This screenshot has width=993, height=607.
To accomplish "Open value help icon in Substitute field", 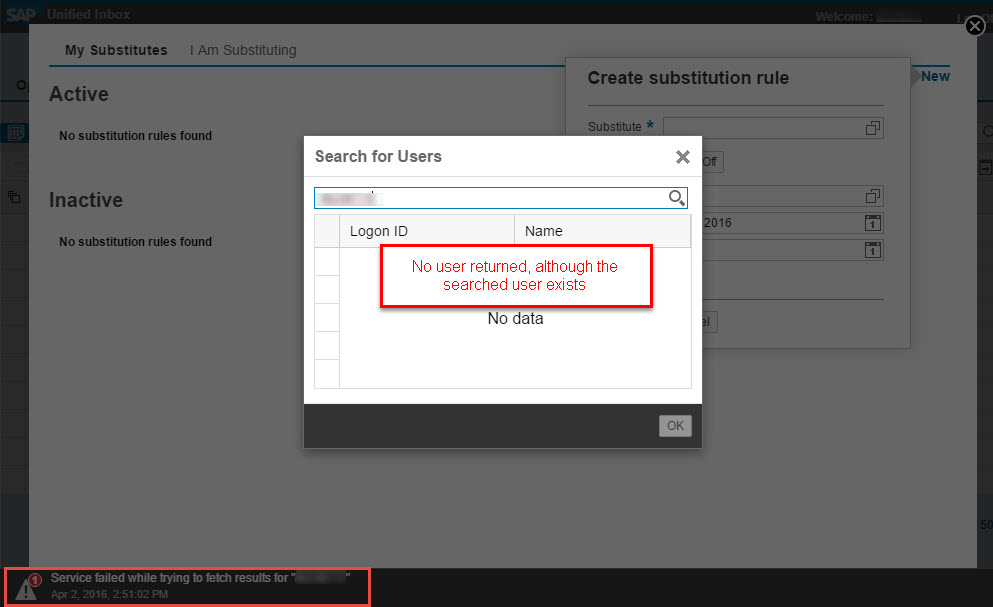I will click(x=873, y=128).
